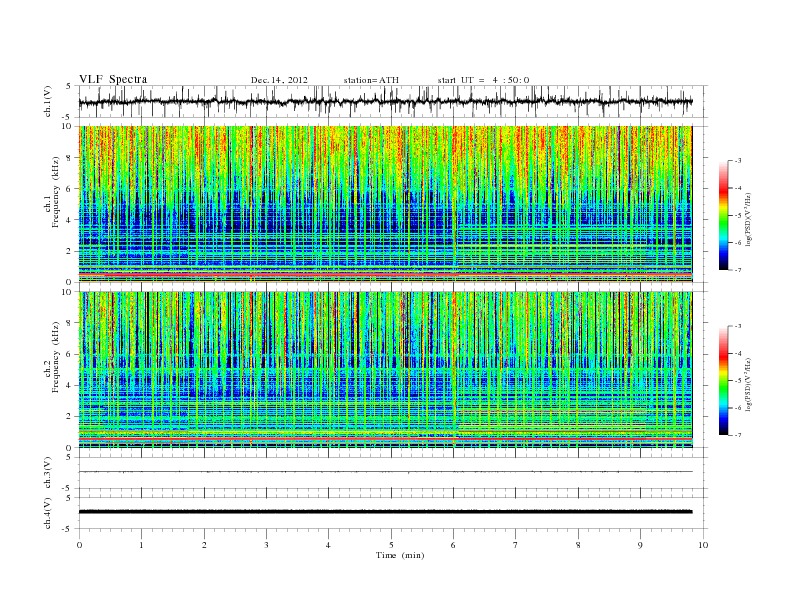Screen dimensions: 792x612
Task: Click the "7" tick on the time axis
Action: click(516, 545)
